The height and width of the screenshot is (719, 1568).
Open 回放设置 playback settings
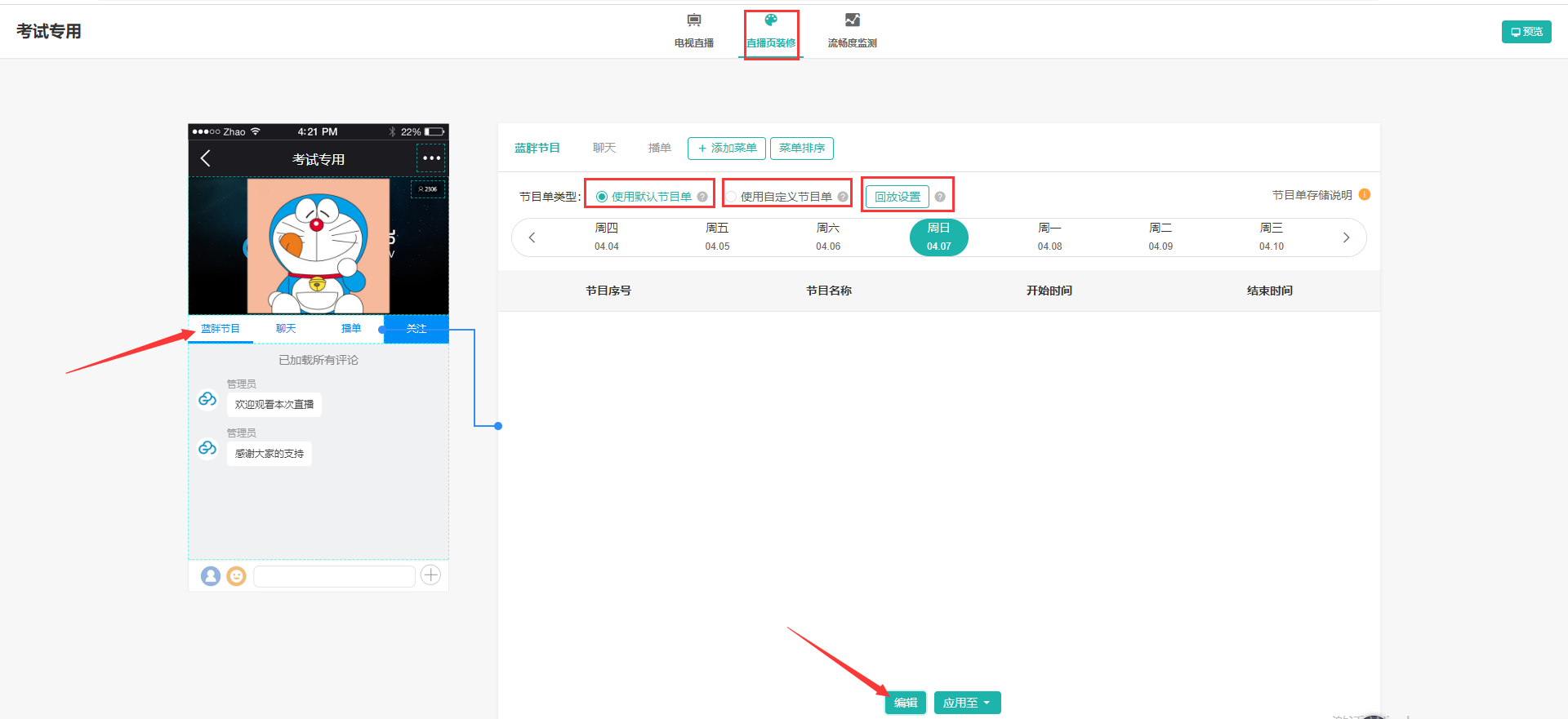[x=898, y=197]
